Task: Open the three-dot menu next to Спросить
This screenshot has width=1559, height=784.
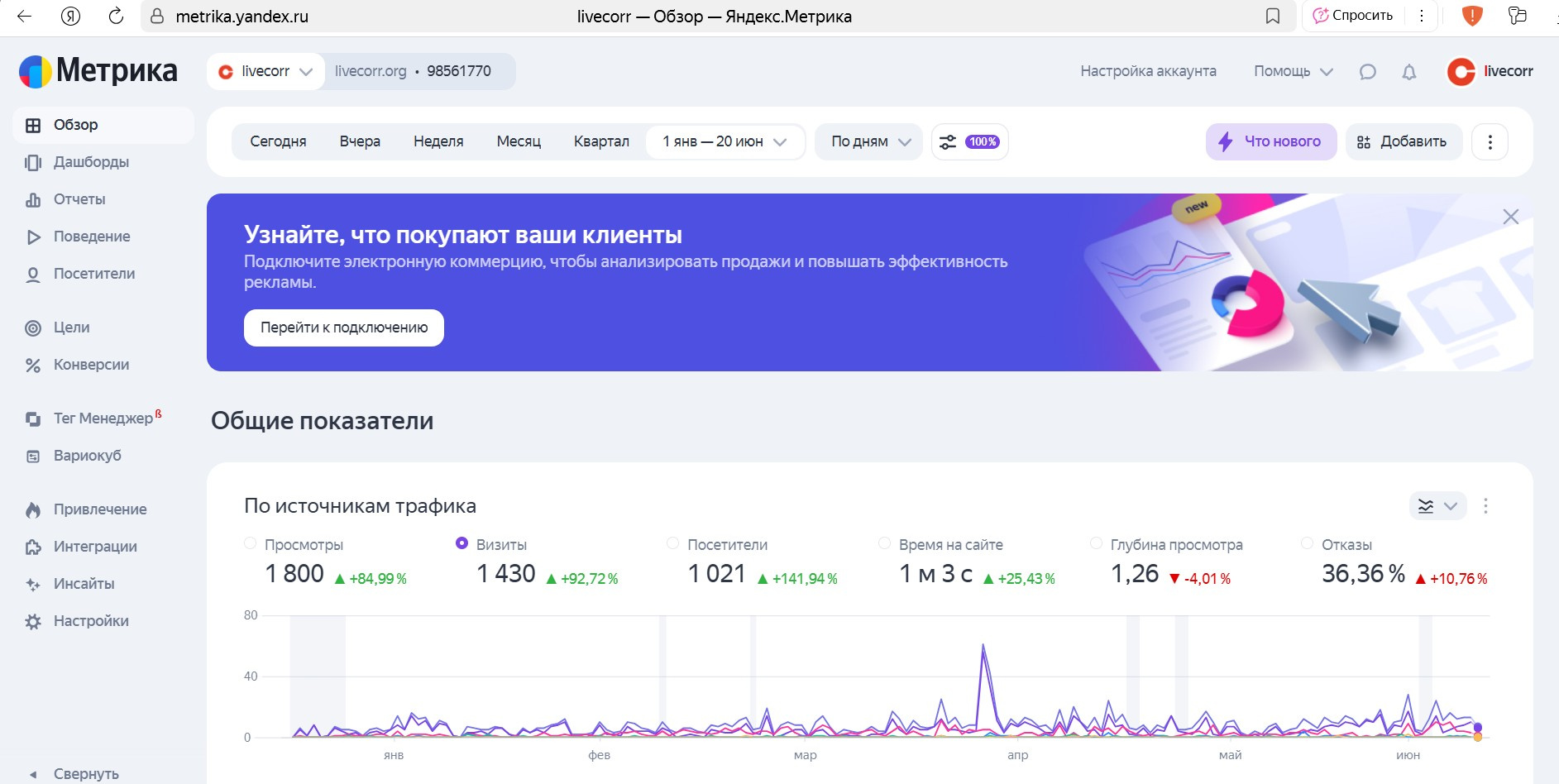Action: [1422, 16]
